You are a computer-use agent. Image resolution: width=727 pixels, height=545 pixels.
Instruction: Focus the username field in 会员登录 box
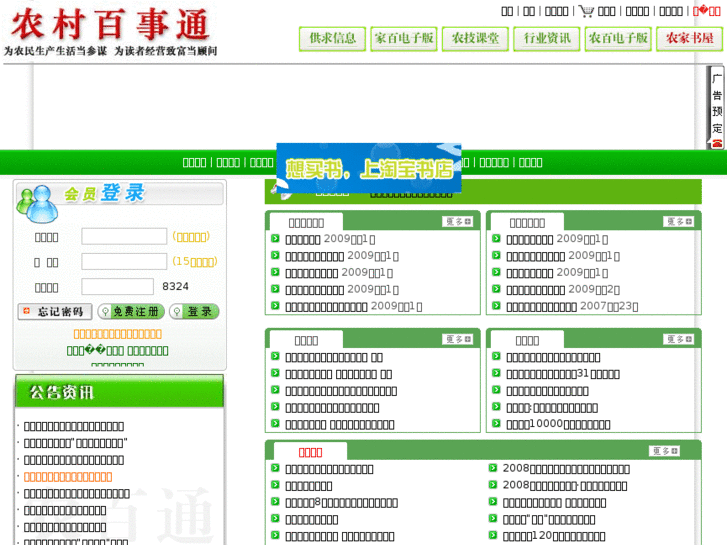[x=124, y=236]
